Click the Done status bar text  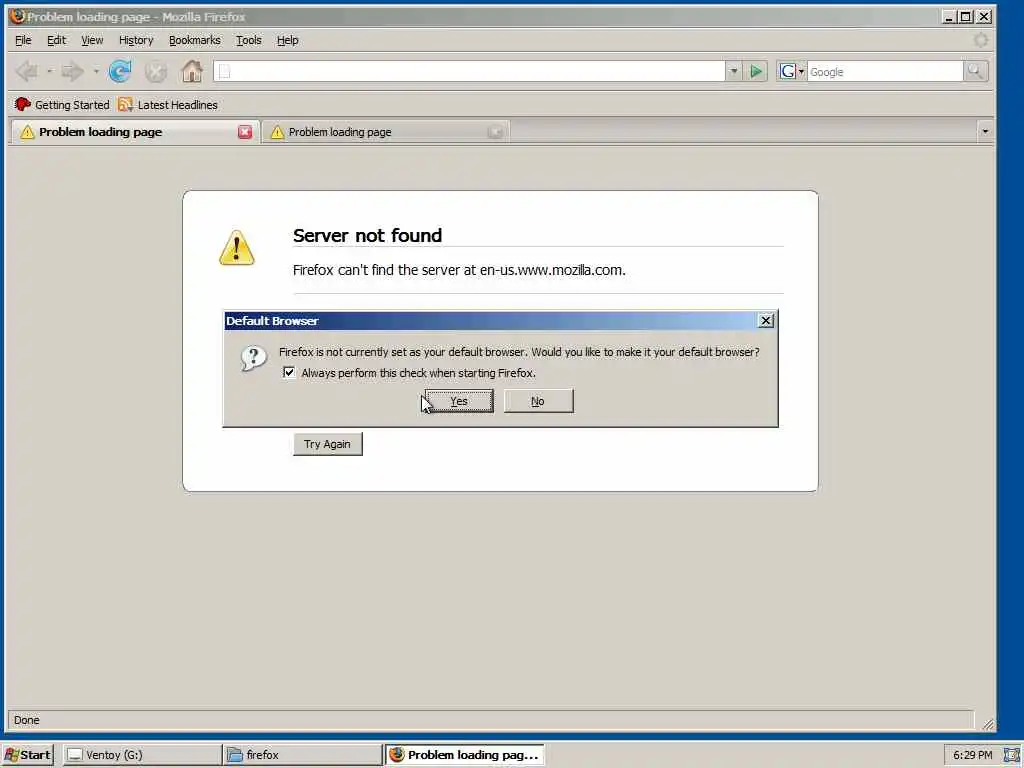click(x=27, y=720)
